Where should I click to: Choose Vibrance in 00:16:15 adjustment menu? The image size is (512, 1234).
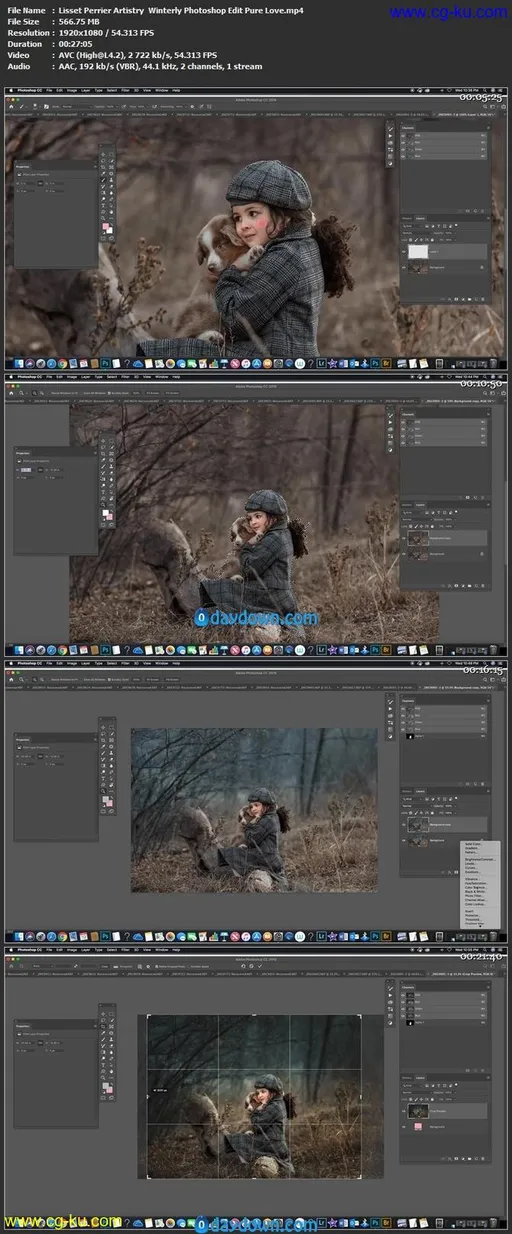click(x=472, y=879)
